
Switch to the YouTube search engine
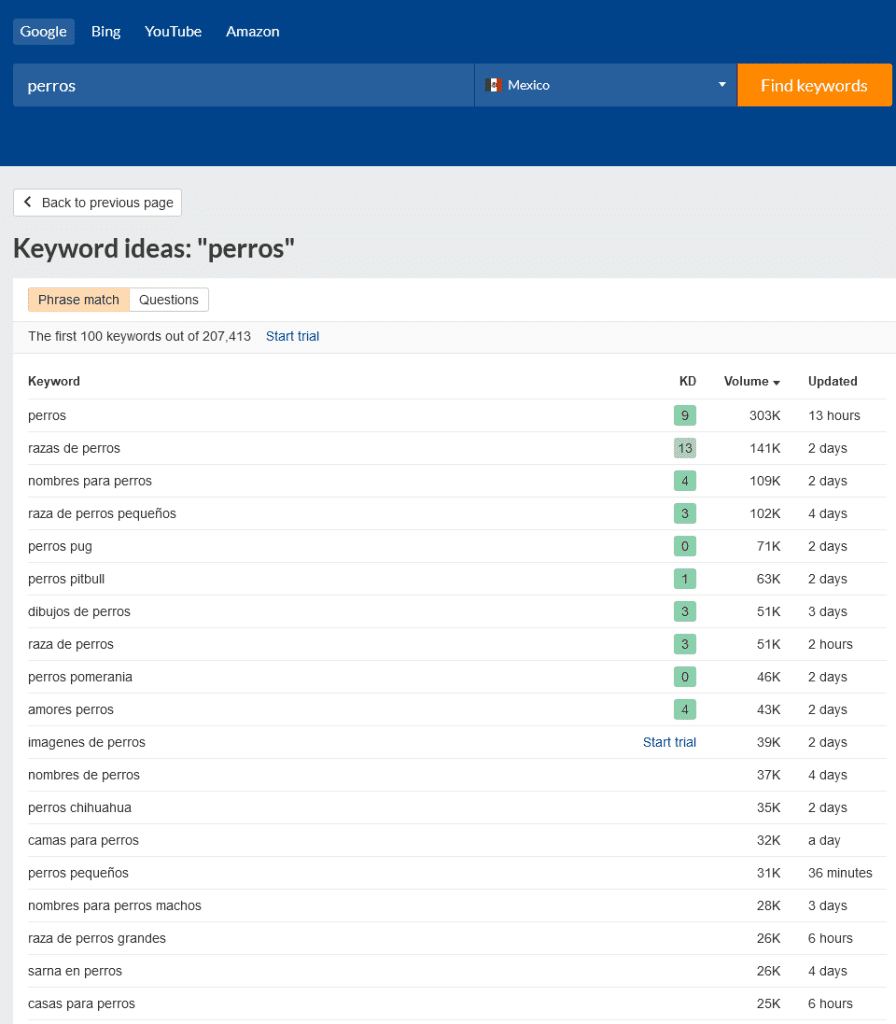point(172,31)
